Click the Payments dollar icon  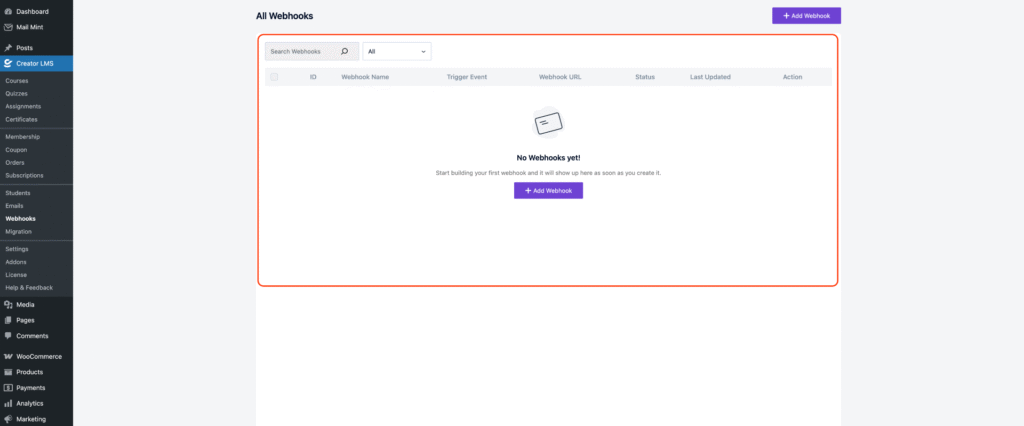(x=8, y=387)
